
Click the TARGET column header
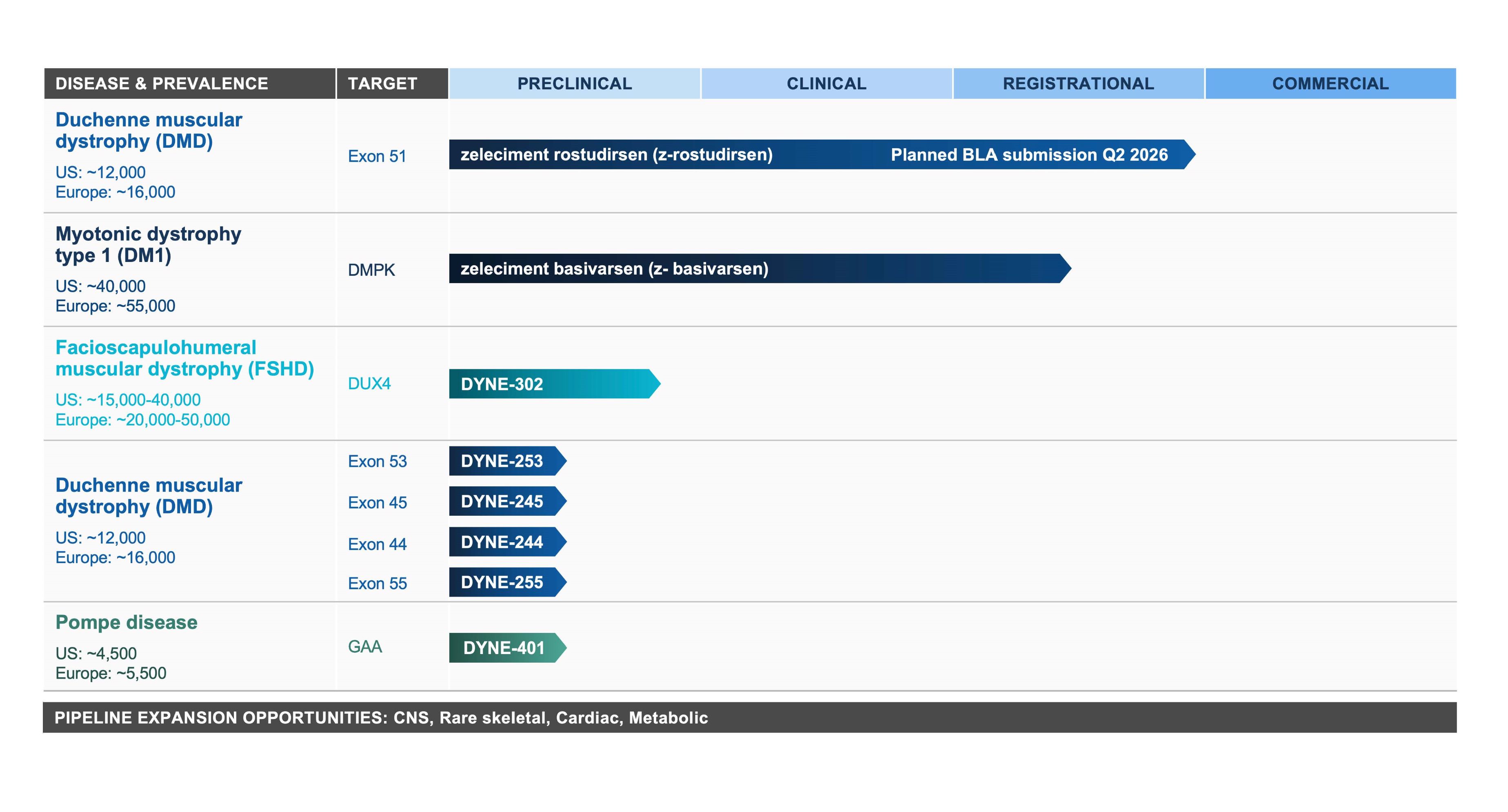[382, 84]
